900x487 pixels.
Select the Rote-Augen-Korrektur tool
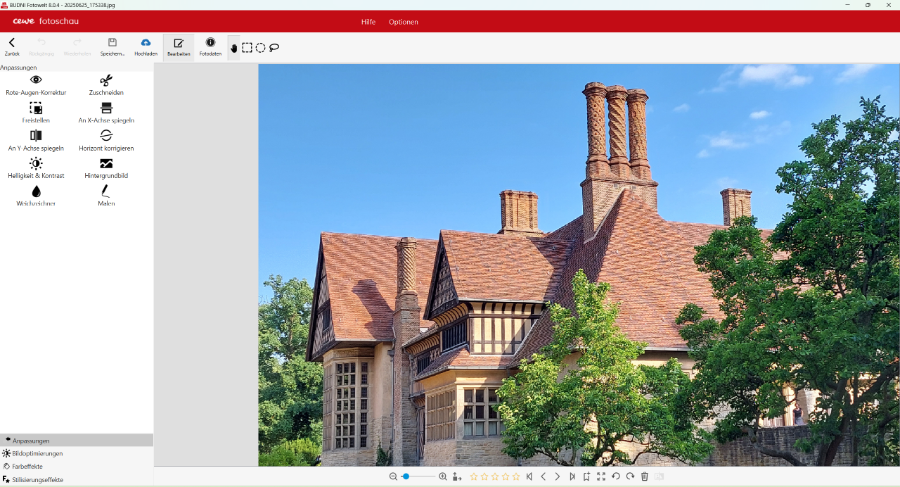pos(36,84)
